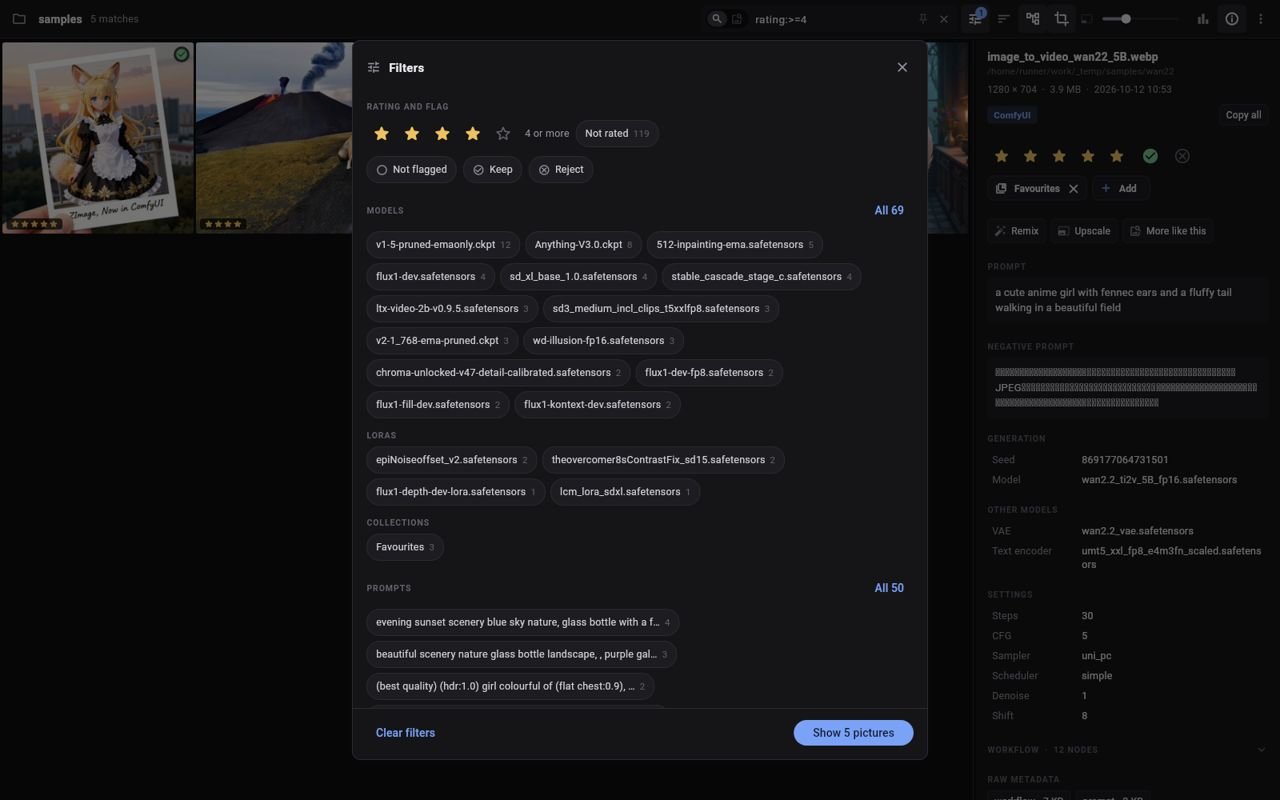Open the filters icon with badge
1280x800 pixels.
(975, 18)
